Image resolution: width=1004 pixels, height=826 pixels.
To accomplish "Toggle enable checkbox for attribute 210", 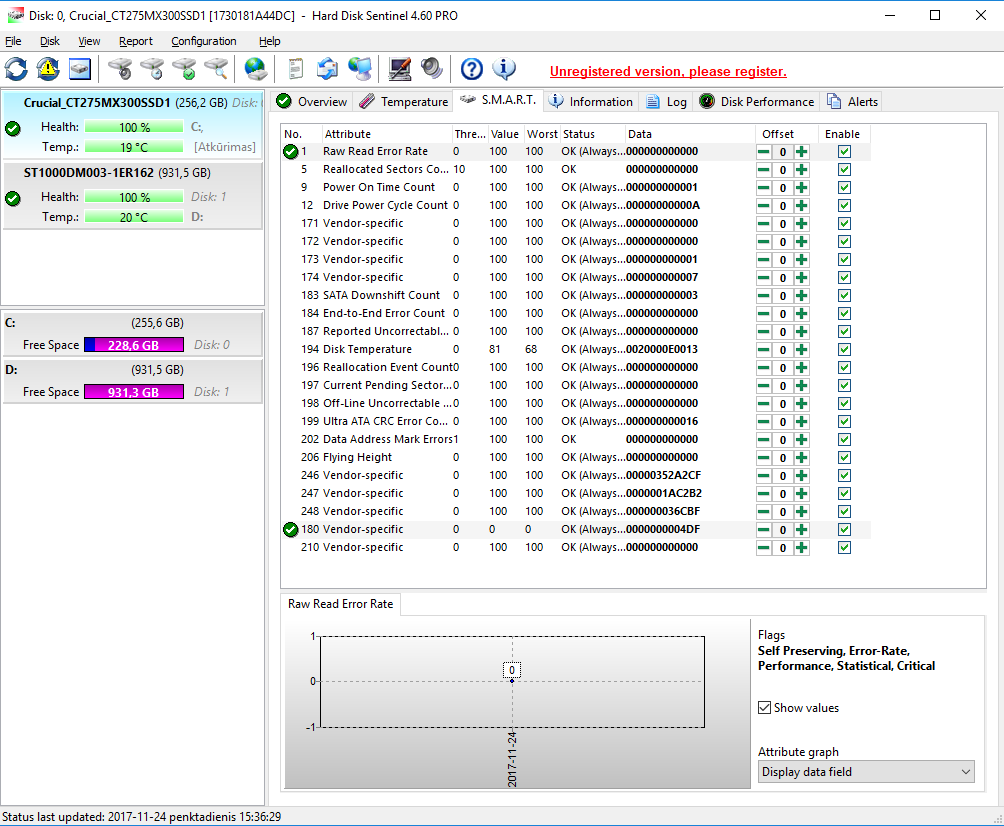I will click(845, 547).
